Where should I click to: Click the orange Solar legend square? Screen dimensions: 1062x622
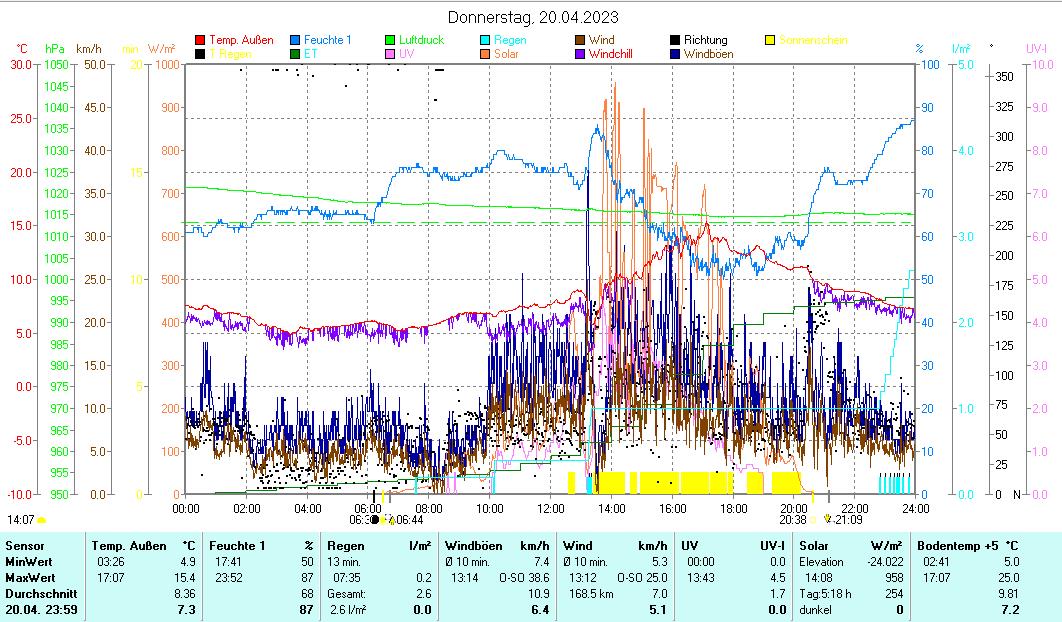(487, 54)
